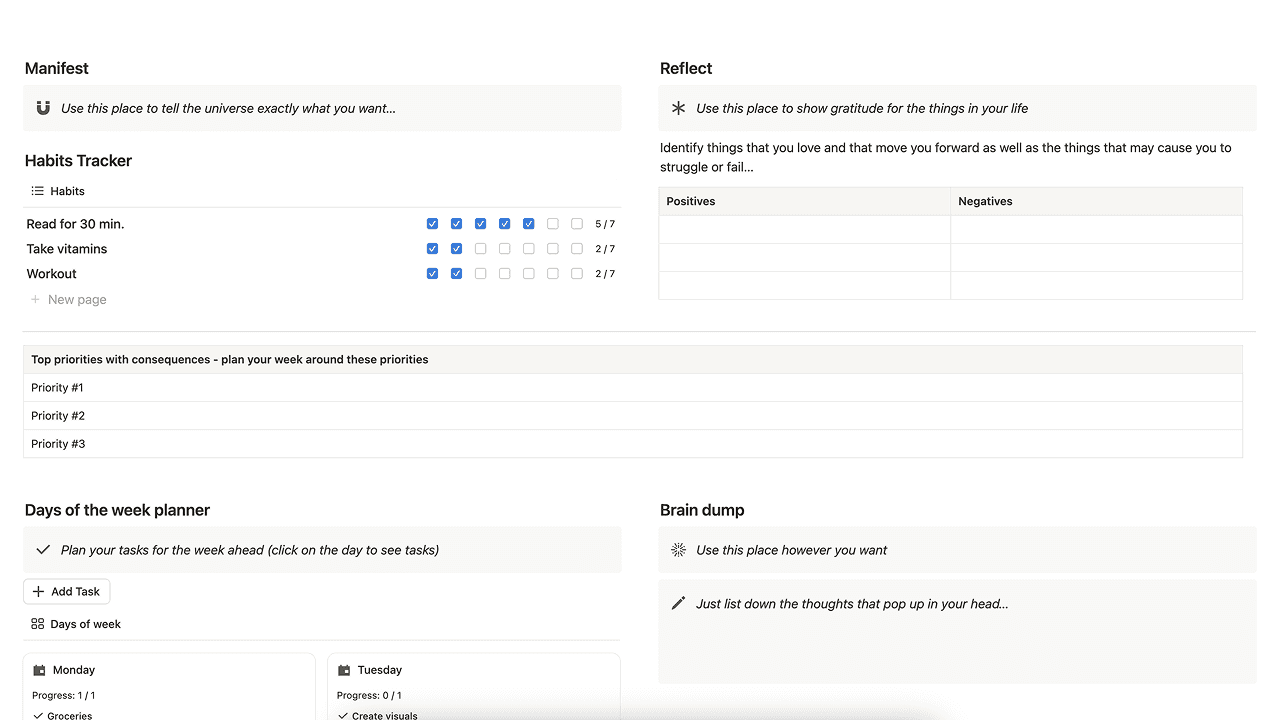Image resolution: width=1280 pixels, height=720 pixels.
Task: Click first empty cell under Positives
Action: (x=805, y=229)
